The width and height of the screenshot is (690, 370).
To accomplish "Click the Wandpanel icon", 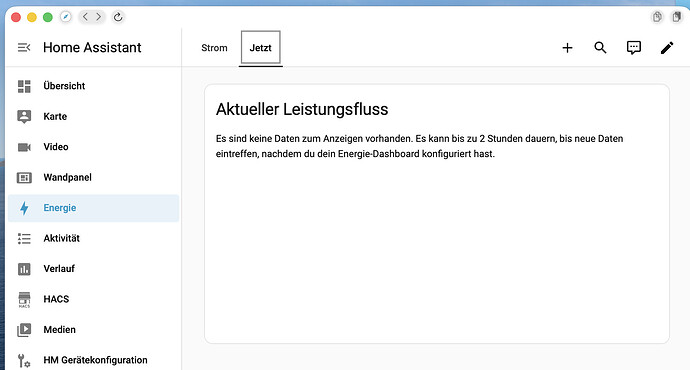I will 24,177.
